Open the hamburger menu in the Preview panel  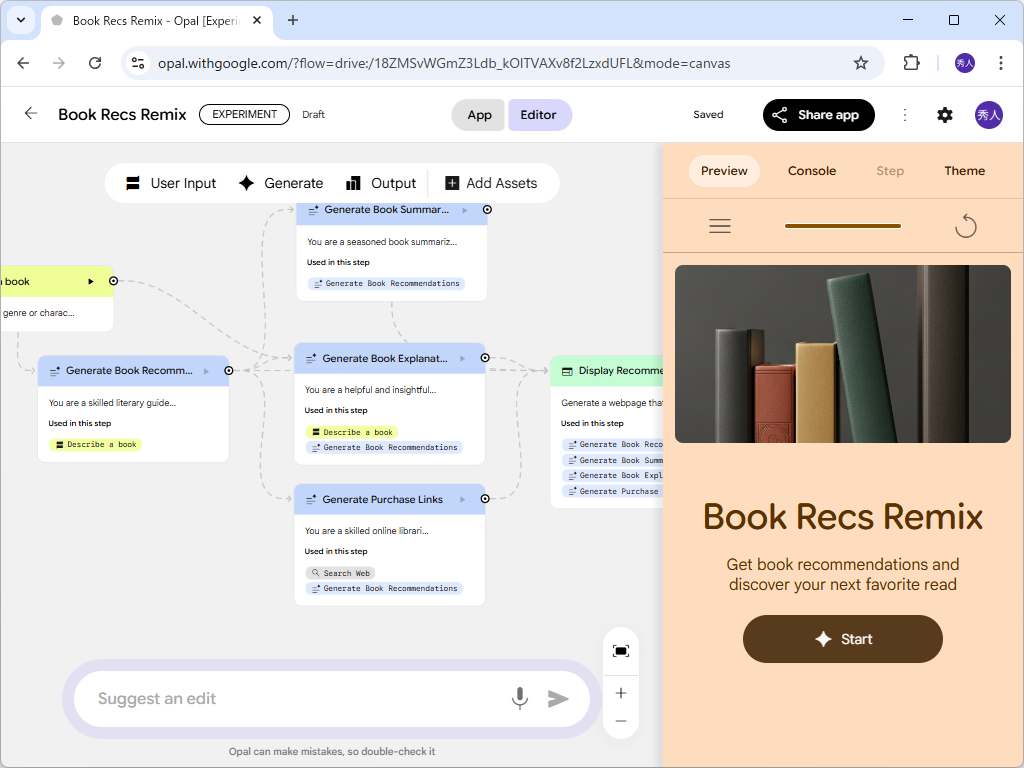720,226
